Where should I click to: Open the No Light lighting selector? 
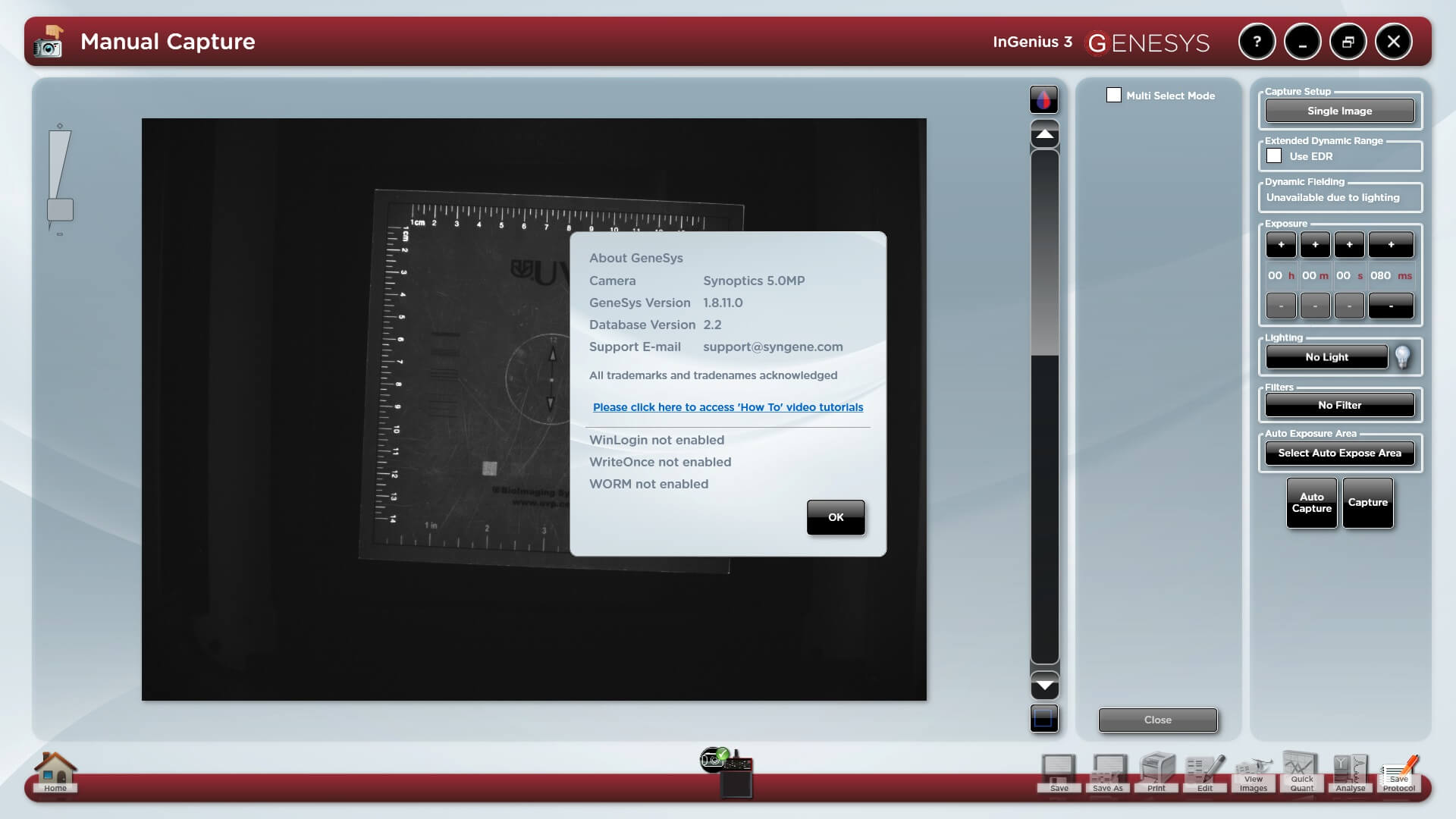pyautogui.click(x=1326, y=356)
